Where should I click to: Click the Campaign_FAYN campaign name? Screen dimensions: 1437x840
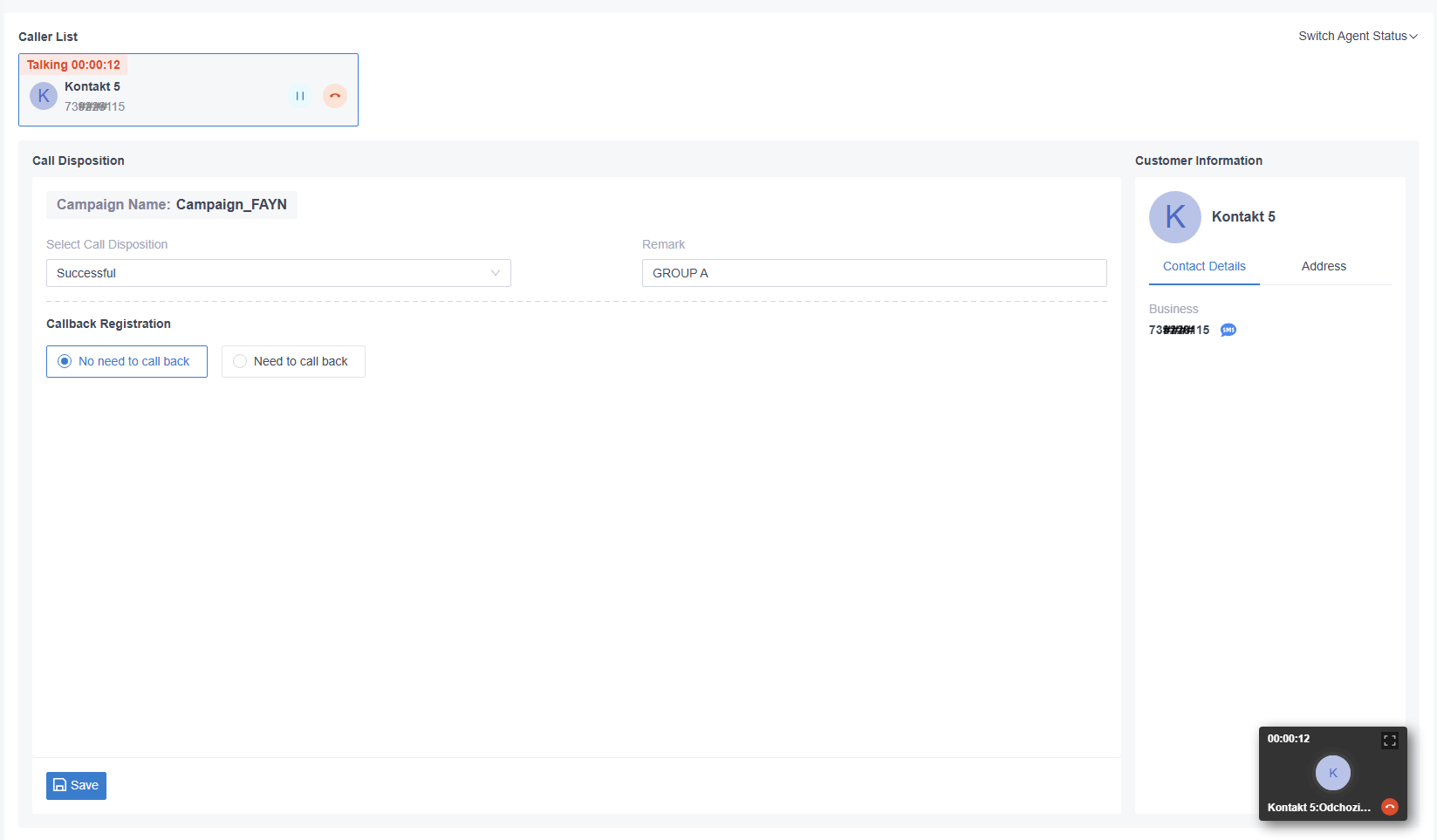(231, 204)
